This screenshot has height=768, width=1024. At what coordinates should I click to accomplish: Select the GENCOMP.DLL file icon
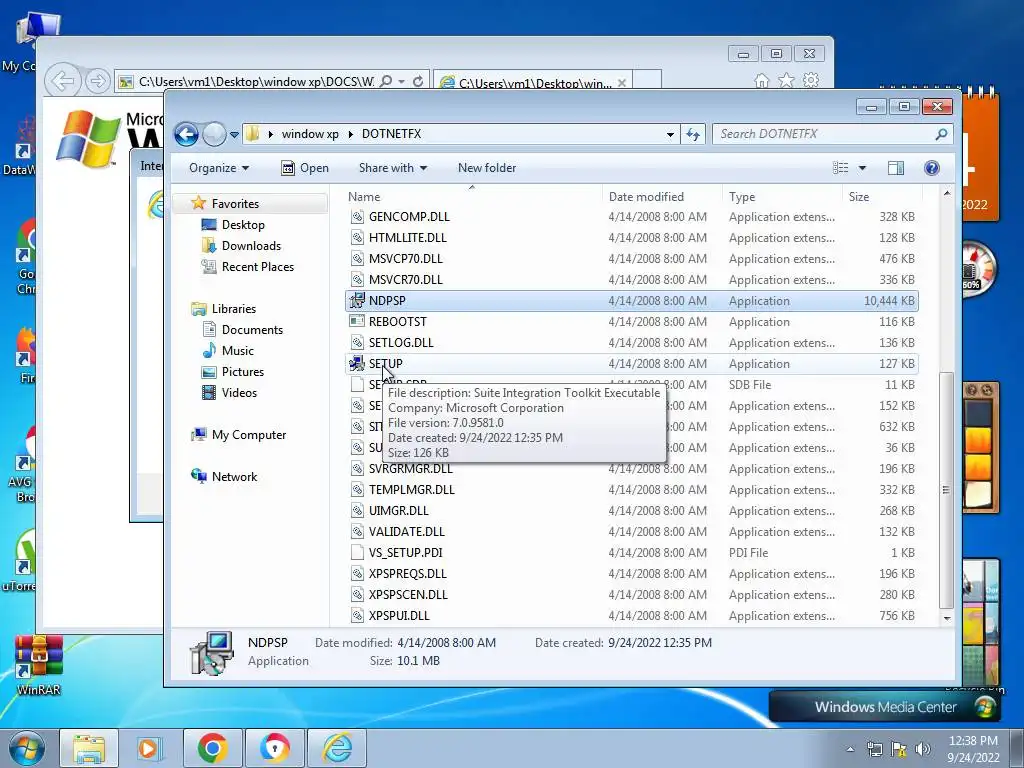tap(357, 217)
